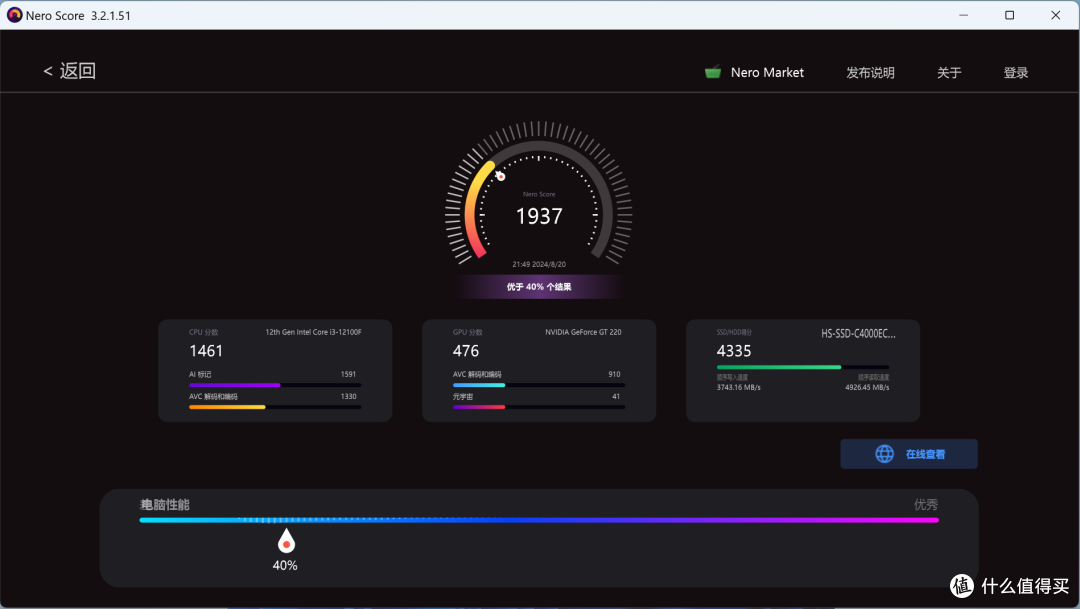Click the 优于 40% 个结果 banner

click(x=539, y=287)
